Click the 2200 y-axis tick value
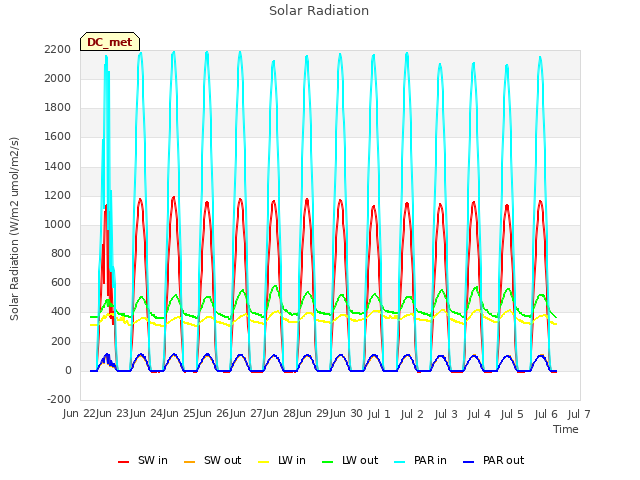 (58, 49)
